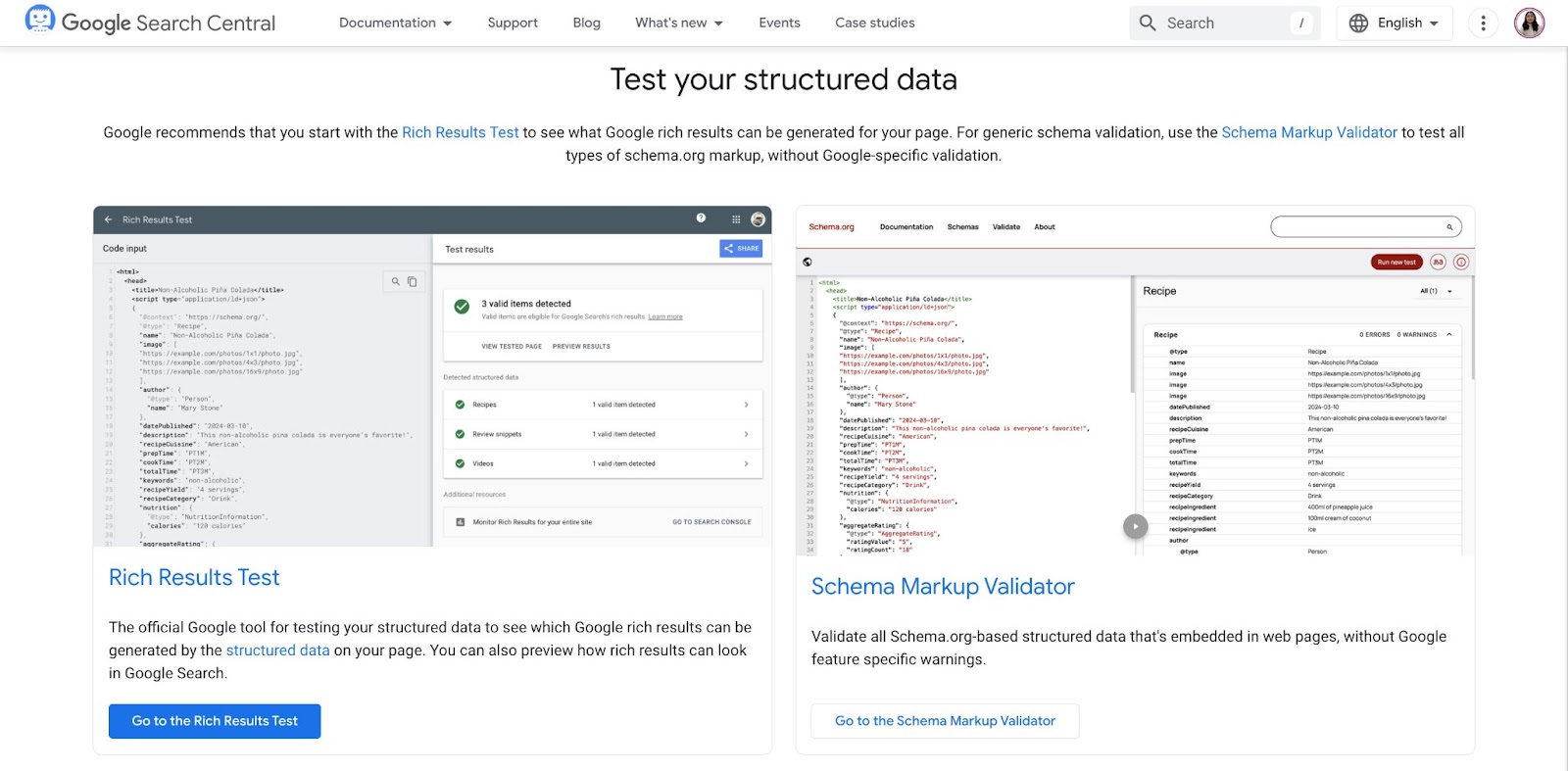Image resolution: width=1568 pixels, height=771 pixels.
Task: Open the English language selector
Action: coord(1395,23)
